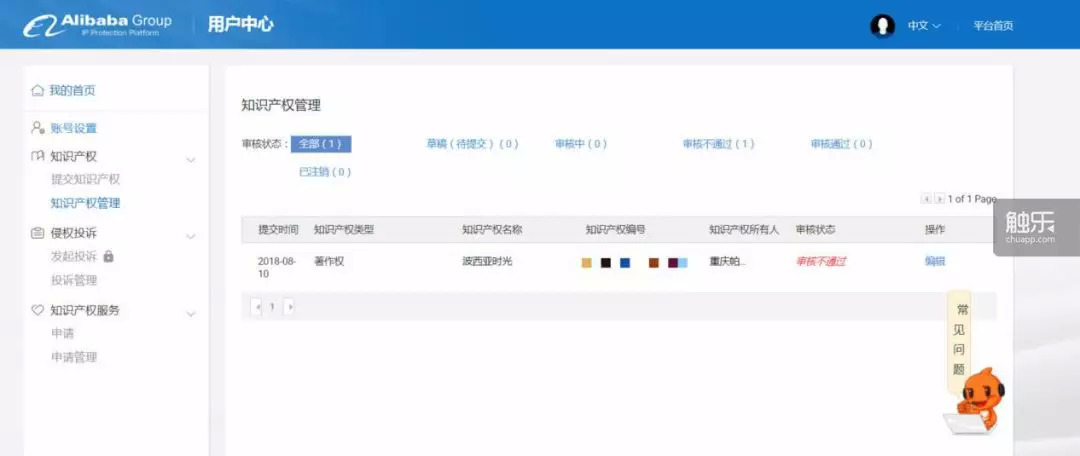Click bottom pagination previous arrow

(258, 307)
